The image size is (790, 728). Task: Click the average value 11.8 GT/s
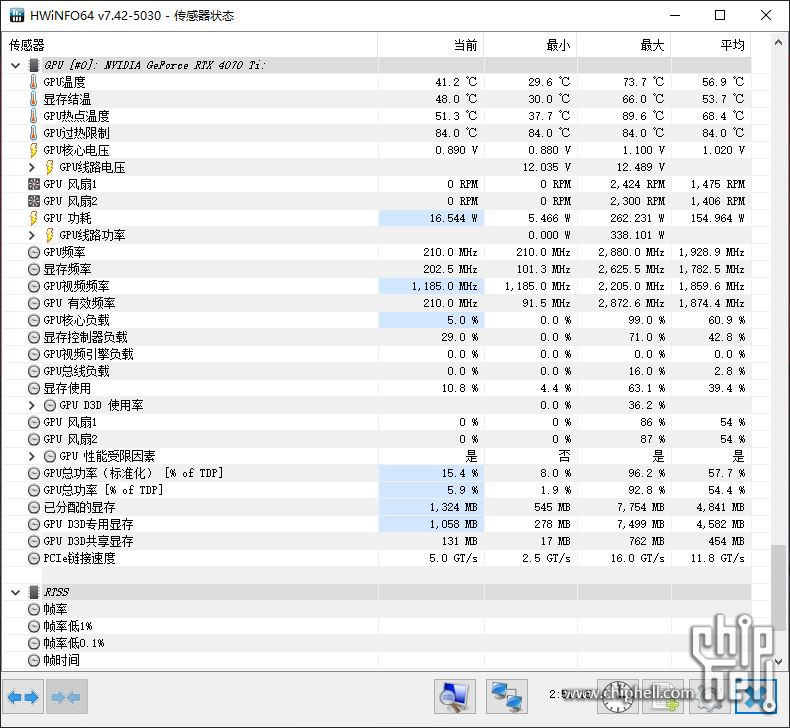tap(718, 558)
